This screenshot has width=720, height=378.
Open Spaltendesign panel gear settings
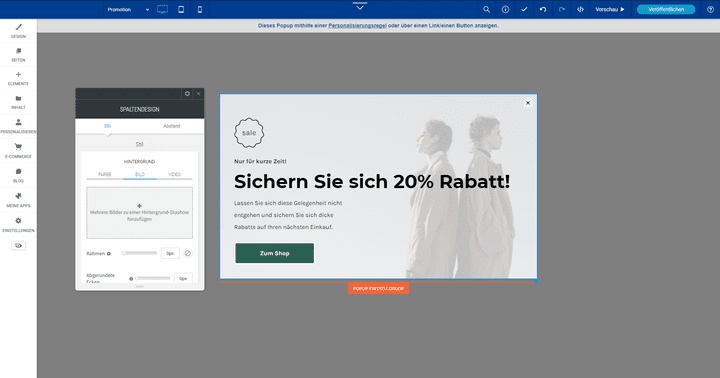187,94
